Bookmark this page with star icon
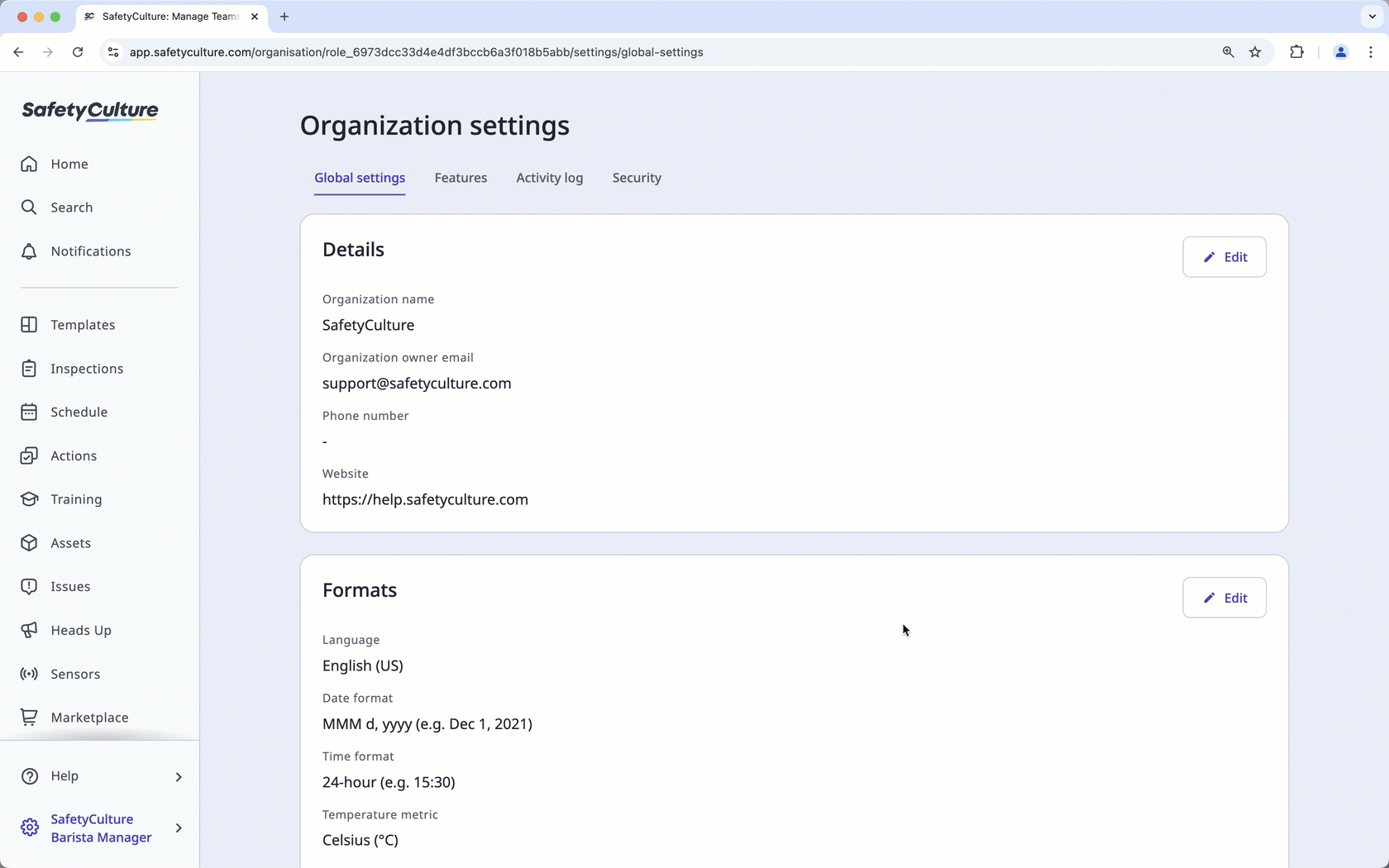1389x868 pixels. (x=1255, y=52)
